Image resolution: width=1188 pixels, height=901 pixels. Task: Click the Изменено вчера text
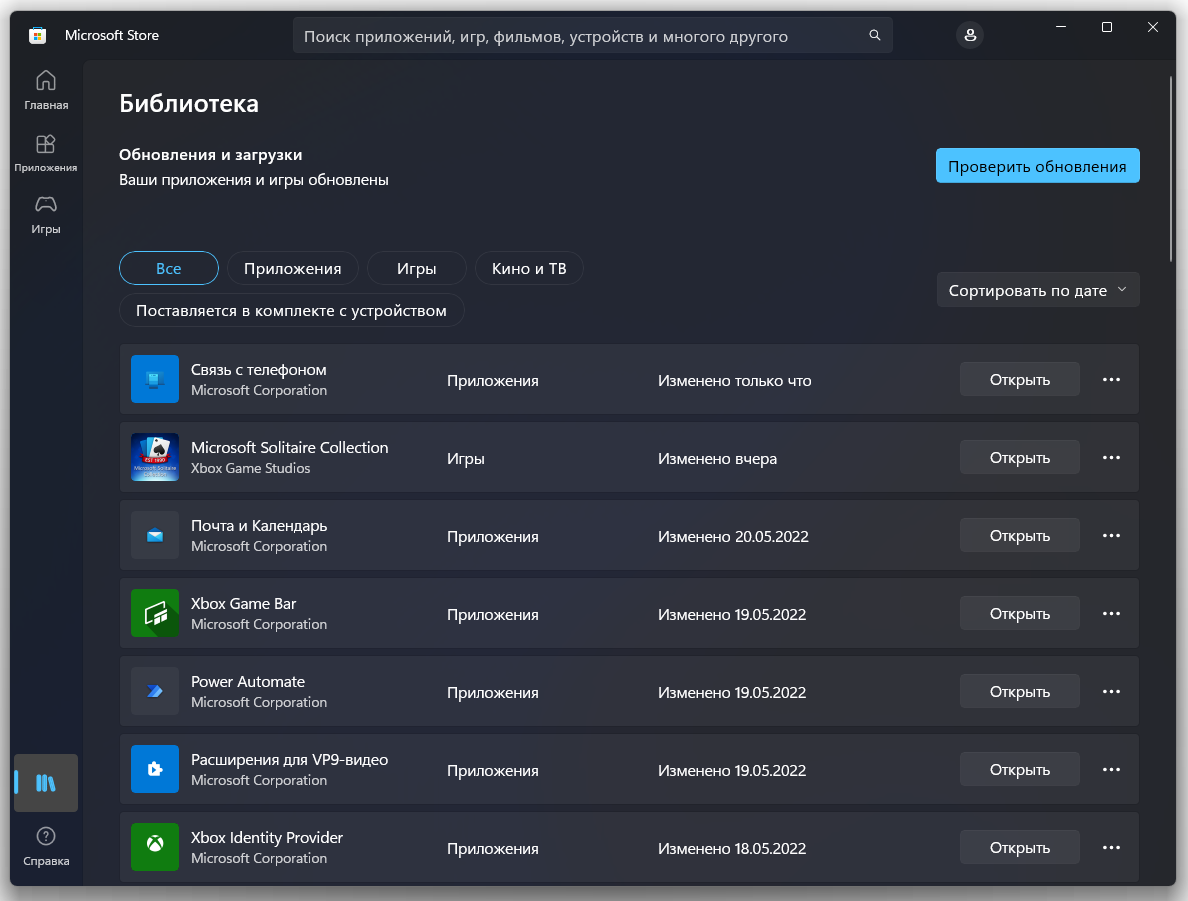pos(717,458)
